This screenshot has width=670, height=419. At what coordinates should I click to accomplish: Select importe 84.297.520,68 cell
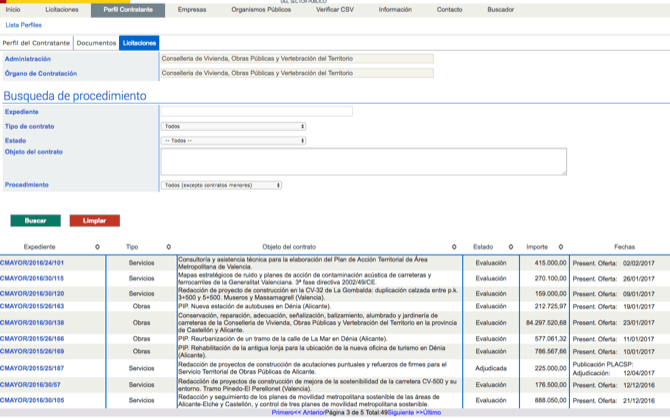[546, 323]
